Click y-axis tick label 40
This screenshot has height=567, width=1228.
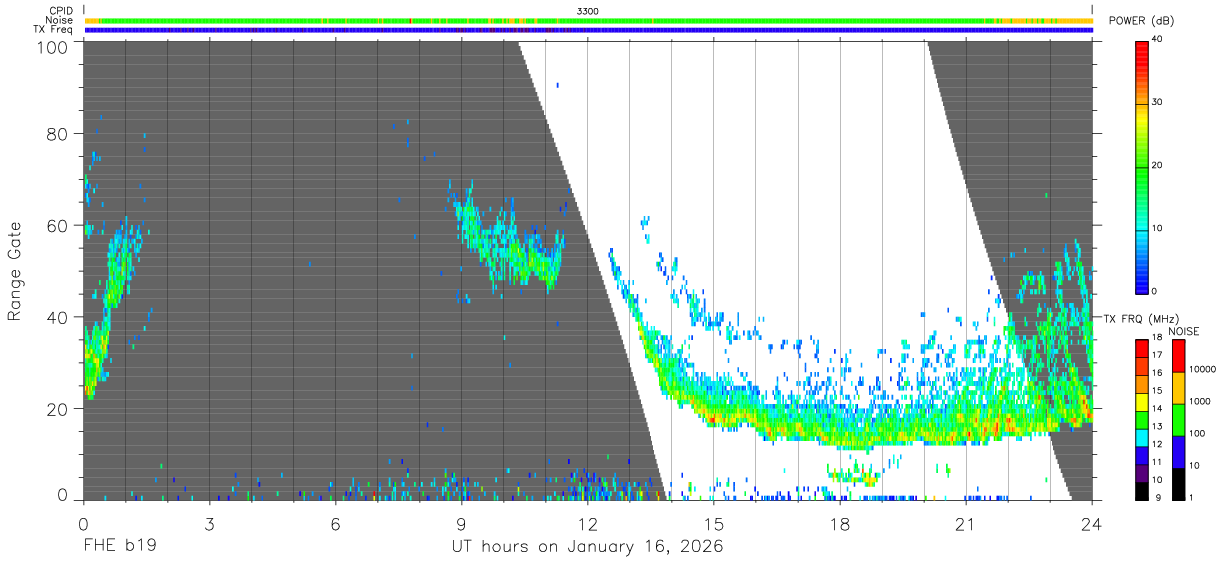point(58,317)
